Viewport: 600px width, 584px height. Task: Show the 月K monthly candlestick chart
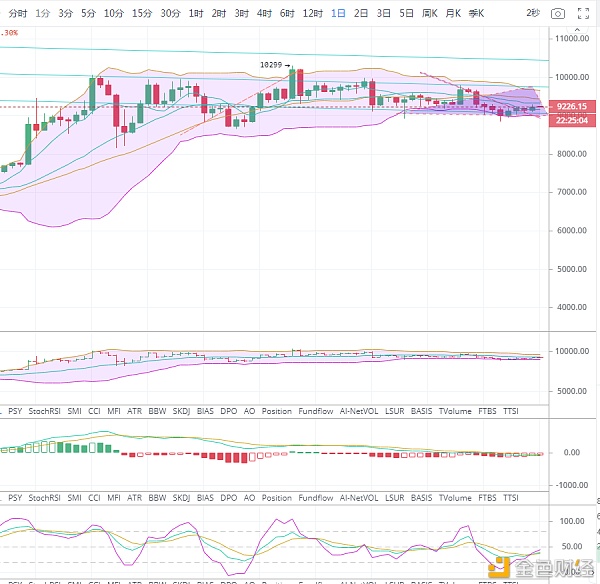point(453,13)
